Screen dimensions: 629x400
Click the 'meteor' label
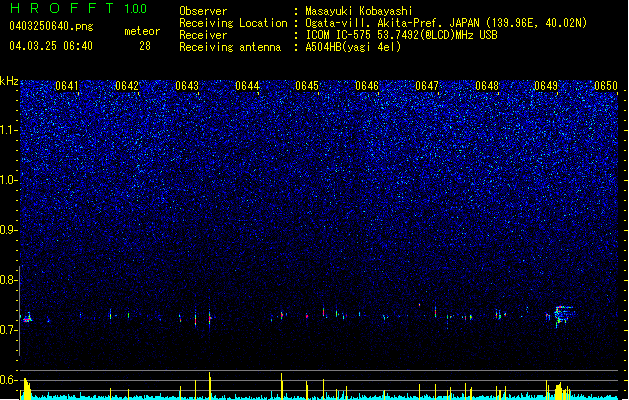point(142,31)
